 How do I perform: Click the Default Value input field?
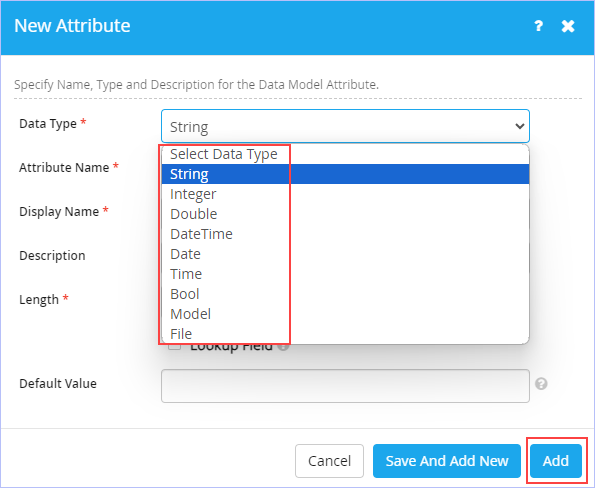(x=345, y=386)
